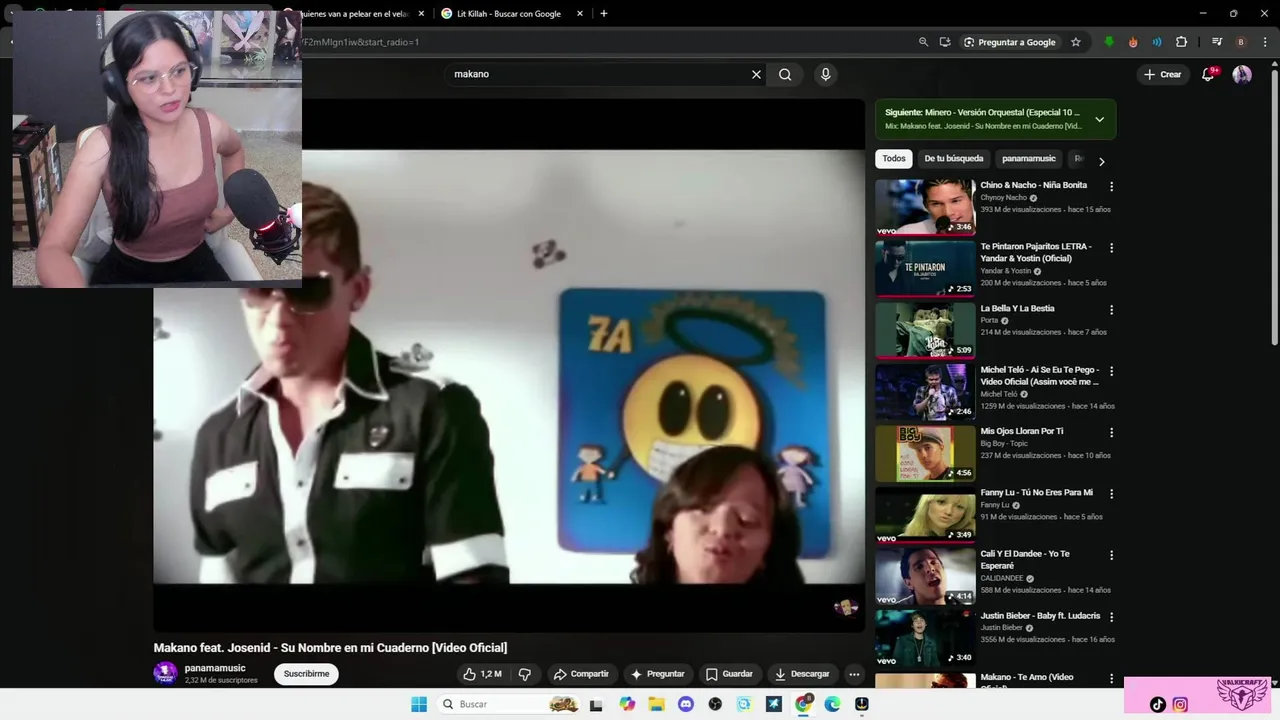This screenshot has height=720, width=1280.
Task: Select the panamamusic filter chip
Action: [1029, 158]
